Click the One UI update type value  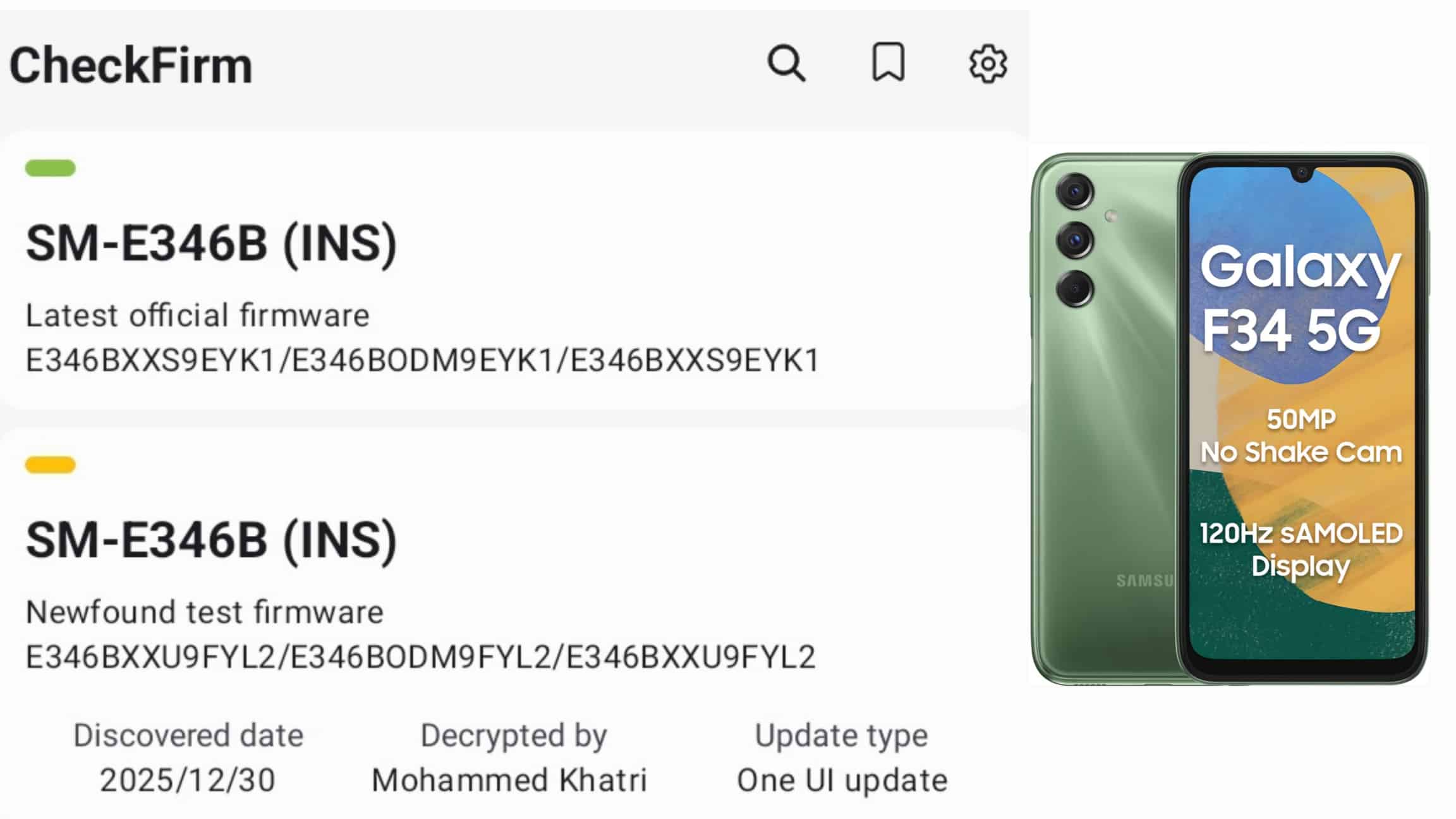coord(842,780)
